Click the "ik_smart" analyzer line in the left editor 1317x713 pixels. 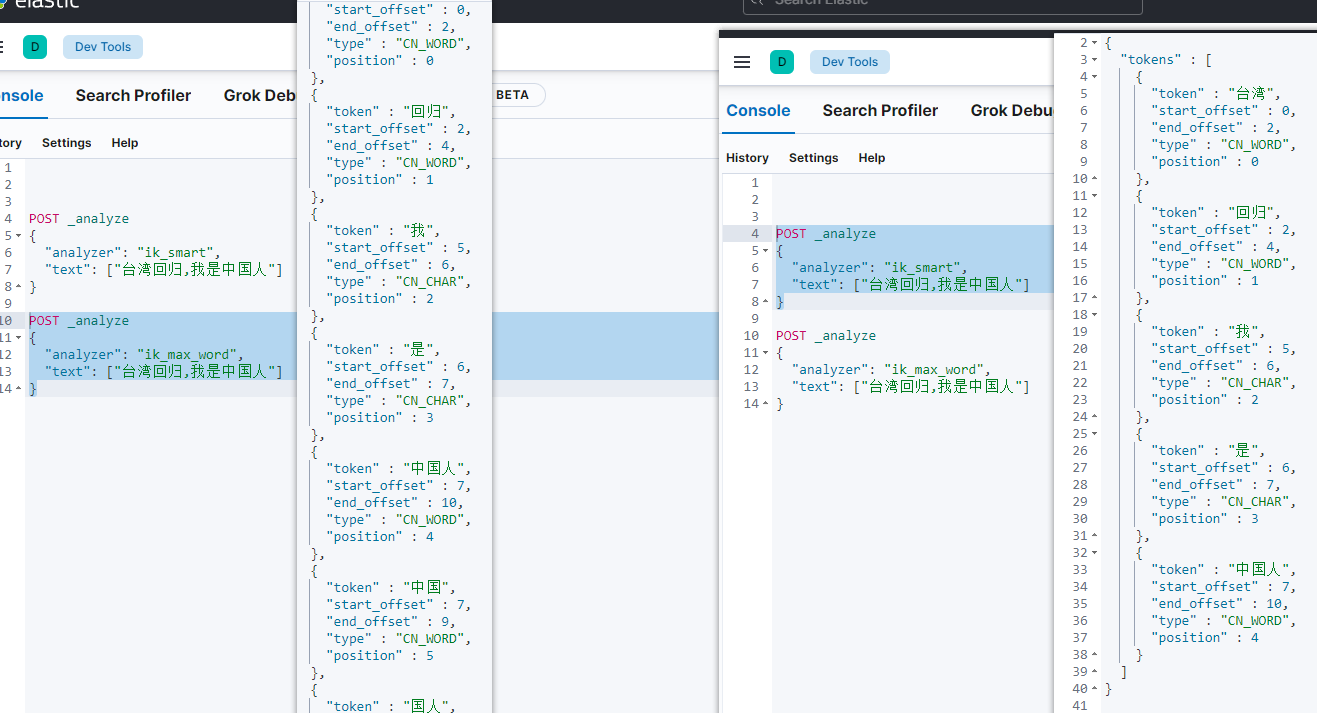(x=132, y=253)
